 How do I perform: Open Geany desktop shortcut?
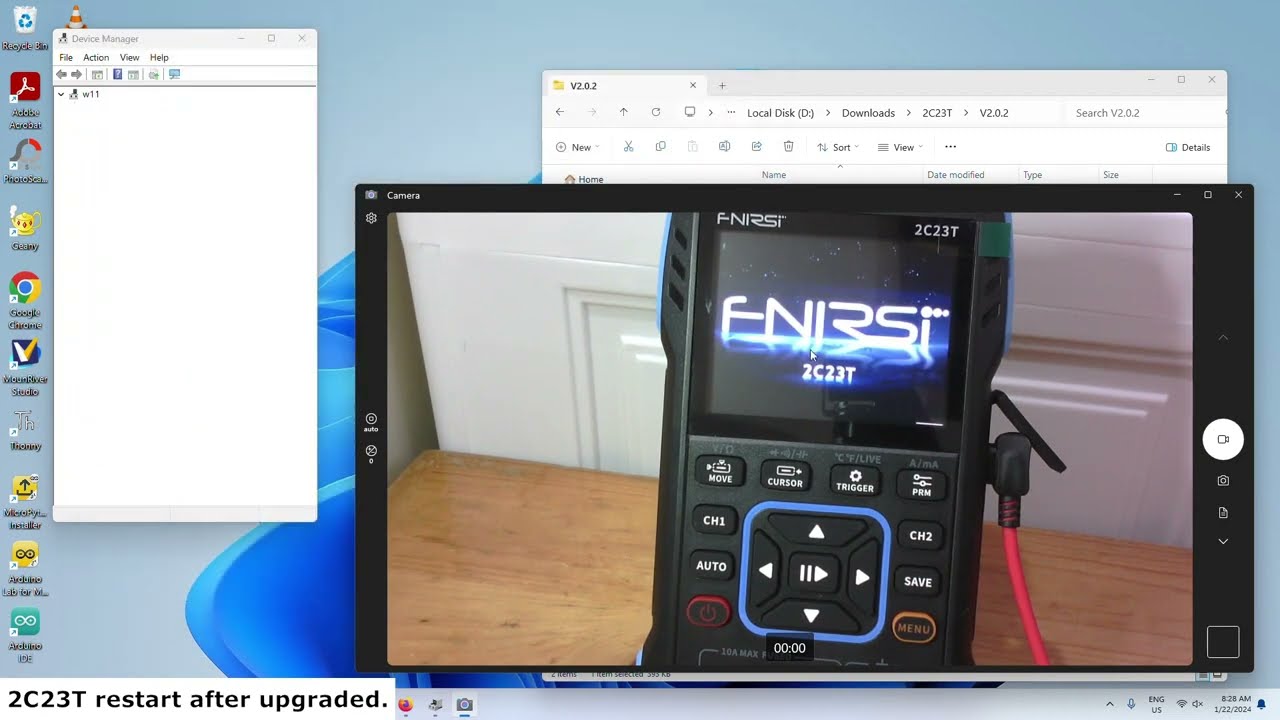click(x=25, y=229)
